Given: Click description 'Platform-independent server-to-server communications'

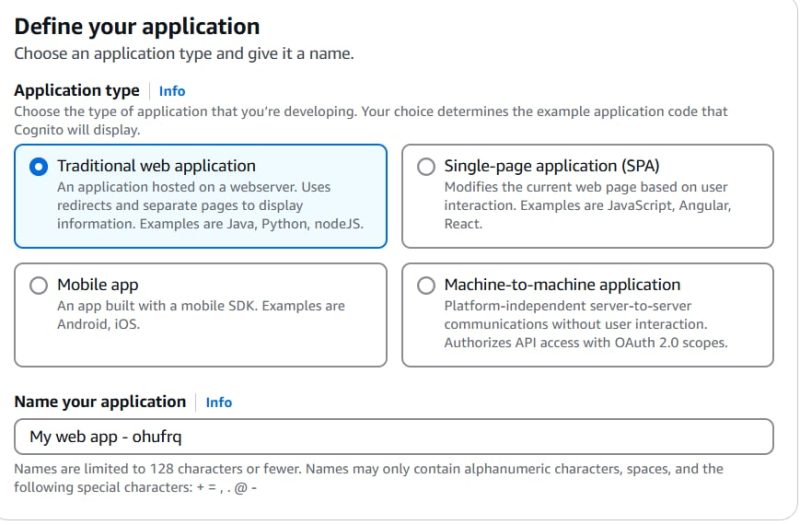Looking at the screenshot, I should coord(586,324).
